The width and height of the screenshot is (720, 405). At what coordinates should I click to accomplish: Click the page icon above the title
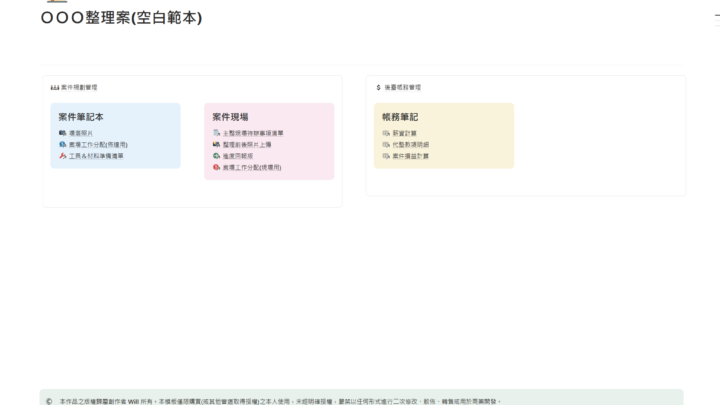click(56, 2)
